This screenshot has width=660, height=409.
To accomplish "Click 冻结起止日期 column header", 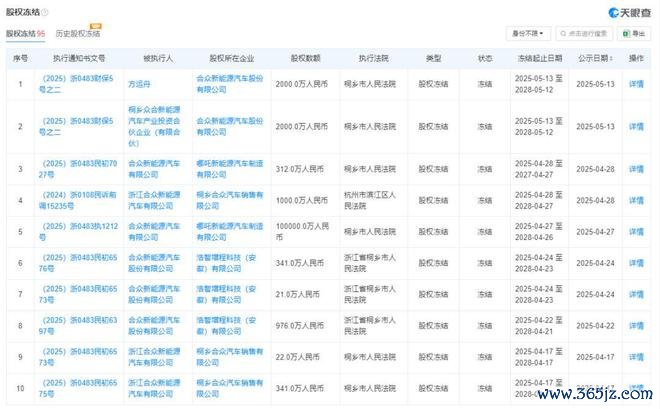I will click(540, 58).
